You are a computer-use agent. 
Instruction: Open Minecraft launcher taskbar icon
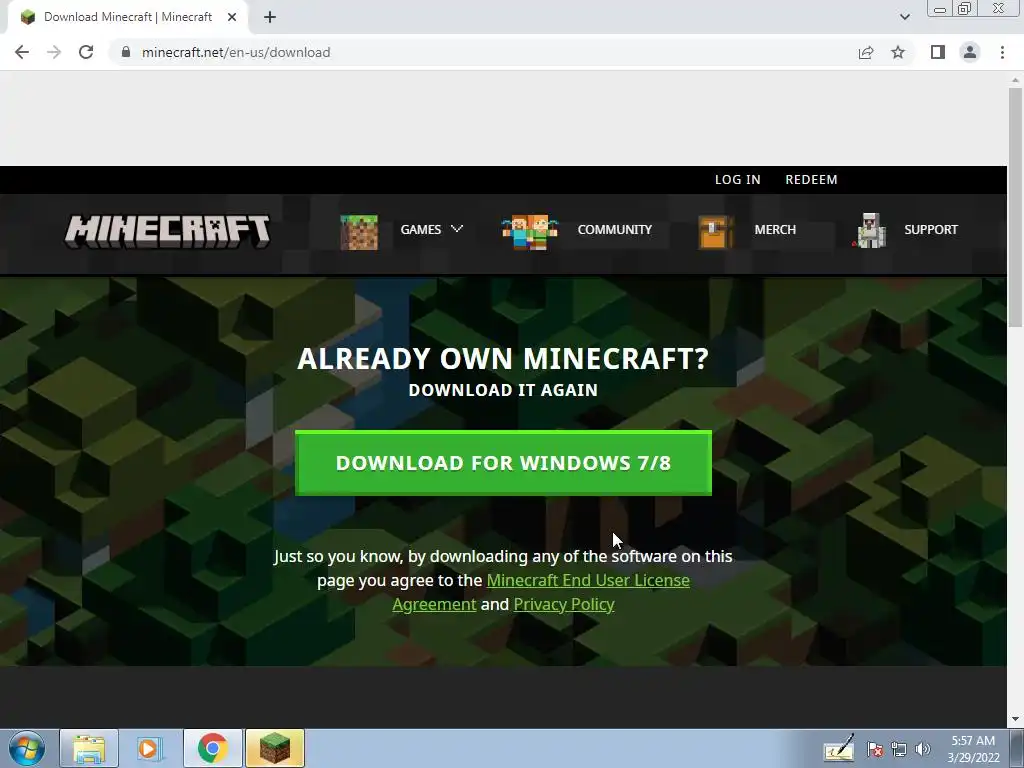(x=275, y=748)
